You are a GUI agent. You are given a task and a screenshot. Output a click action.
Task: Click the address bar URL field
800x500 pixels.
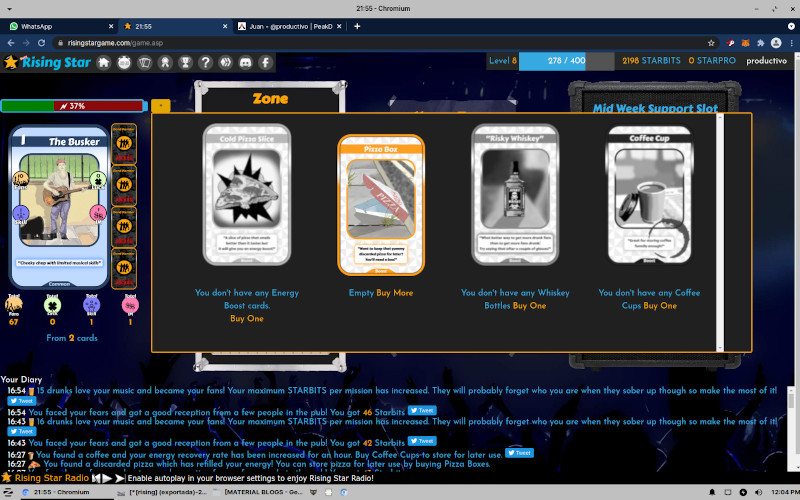pos(378,43)
